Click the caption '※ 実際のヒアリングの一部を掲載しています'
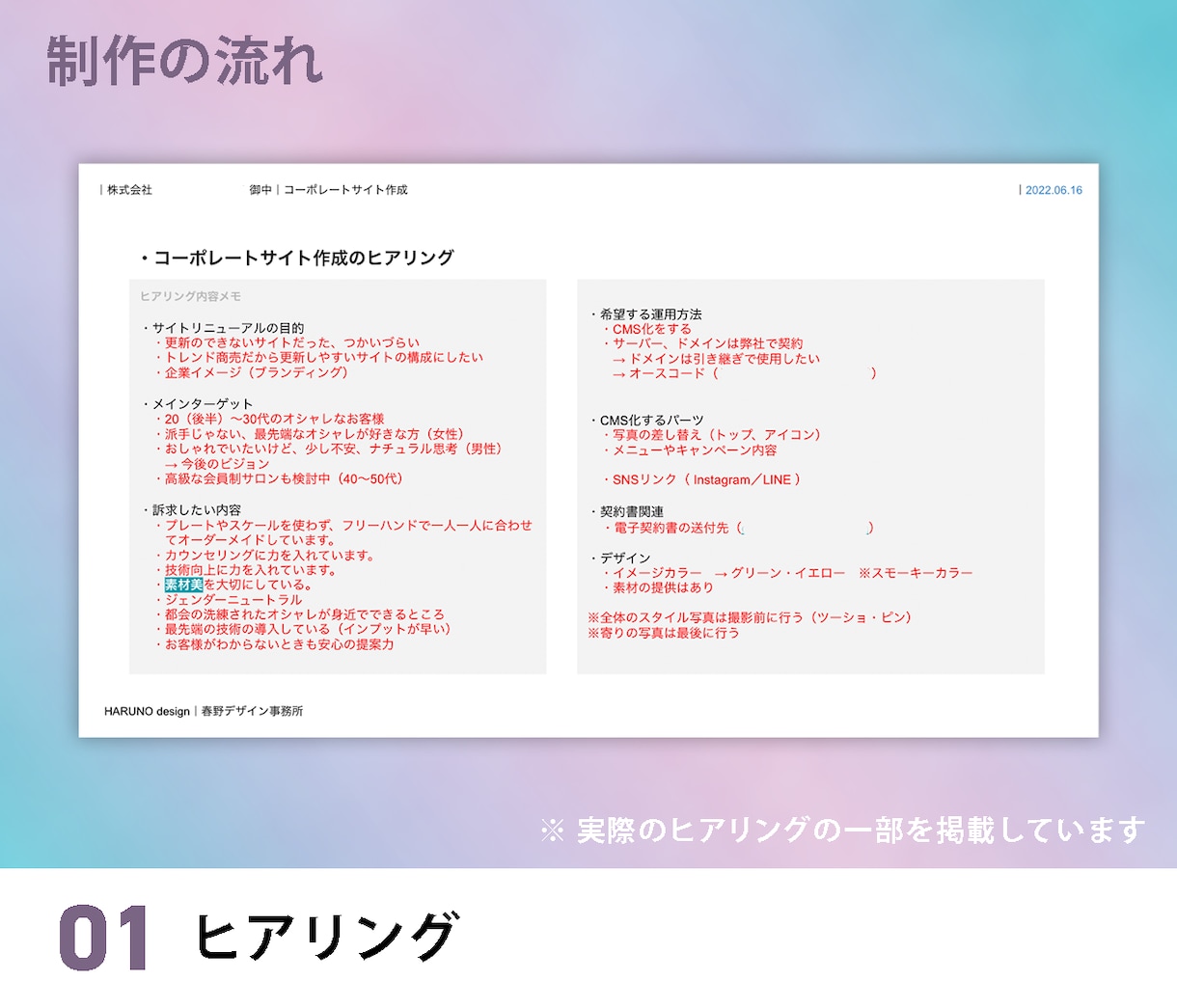 point(842,831)
